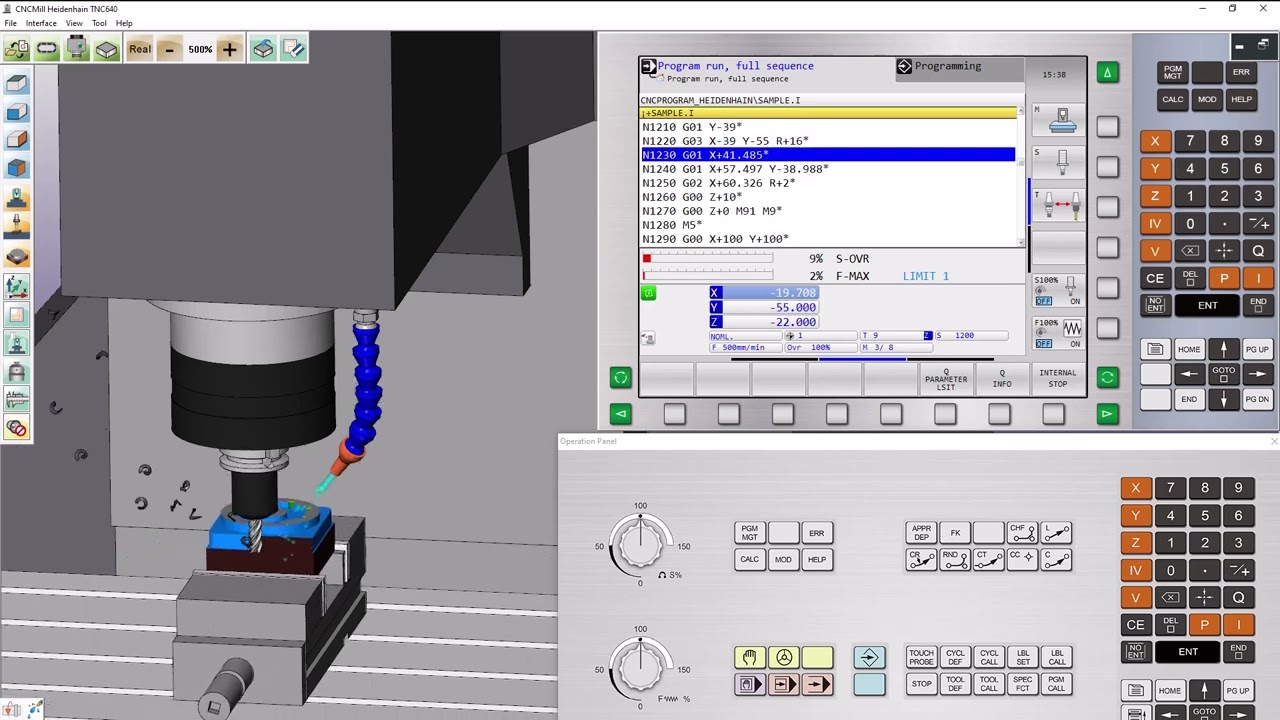Click the T tool change status tile
The height and width of the screenshot is (720, 1280).
1058,206
